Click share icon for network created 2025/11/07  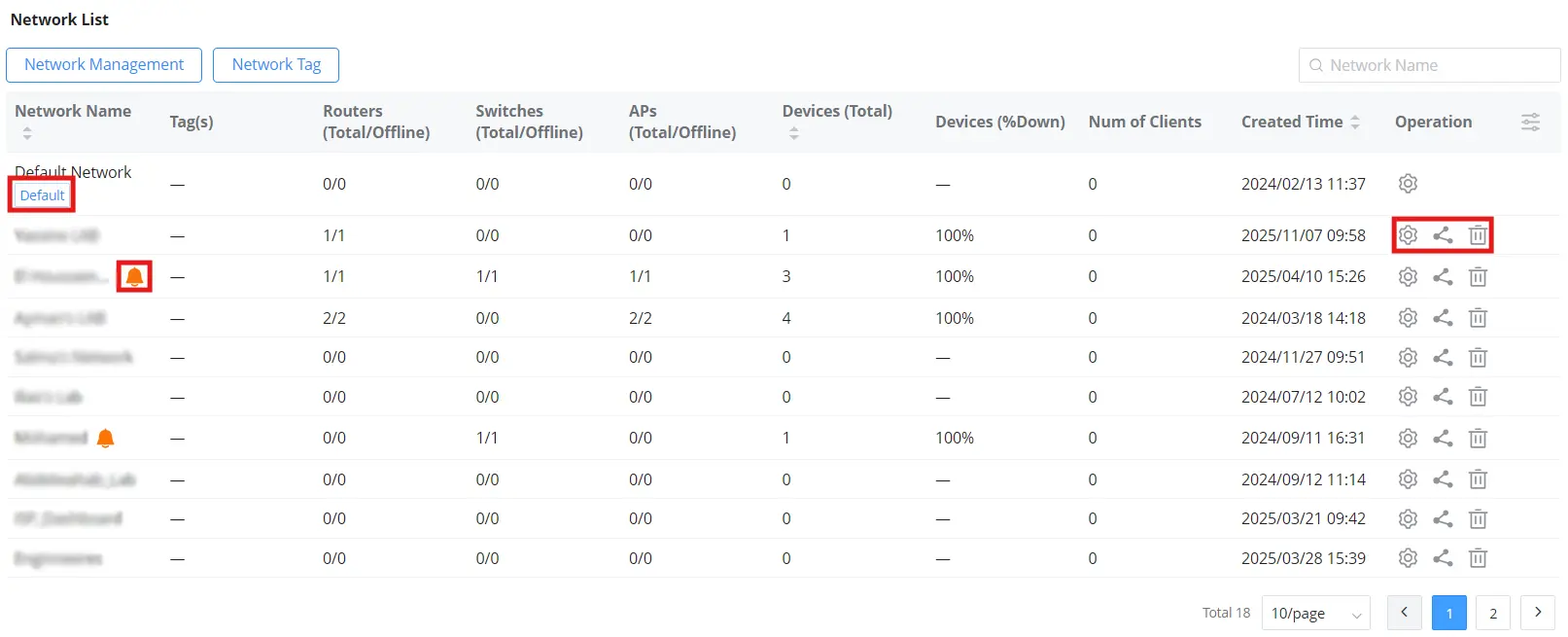click(x=1443, y=235)
